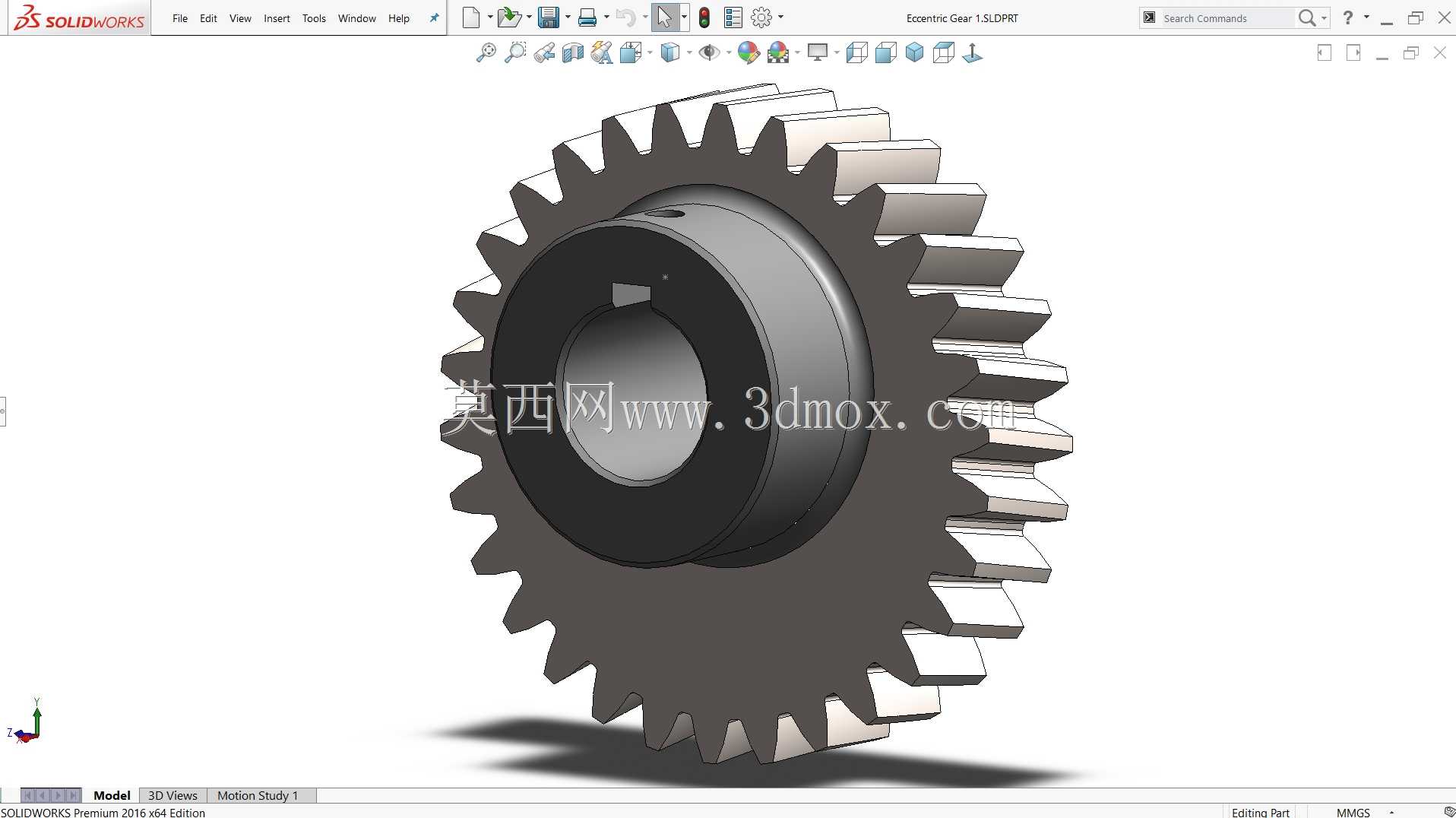Click the status bar far-right icon
The image size is (1456, 818).
(1448, 812)
